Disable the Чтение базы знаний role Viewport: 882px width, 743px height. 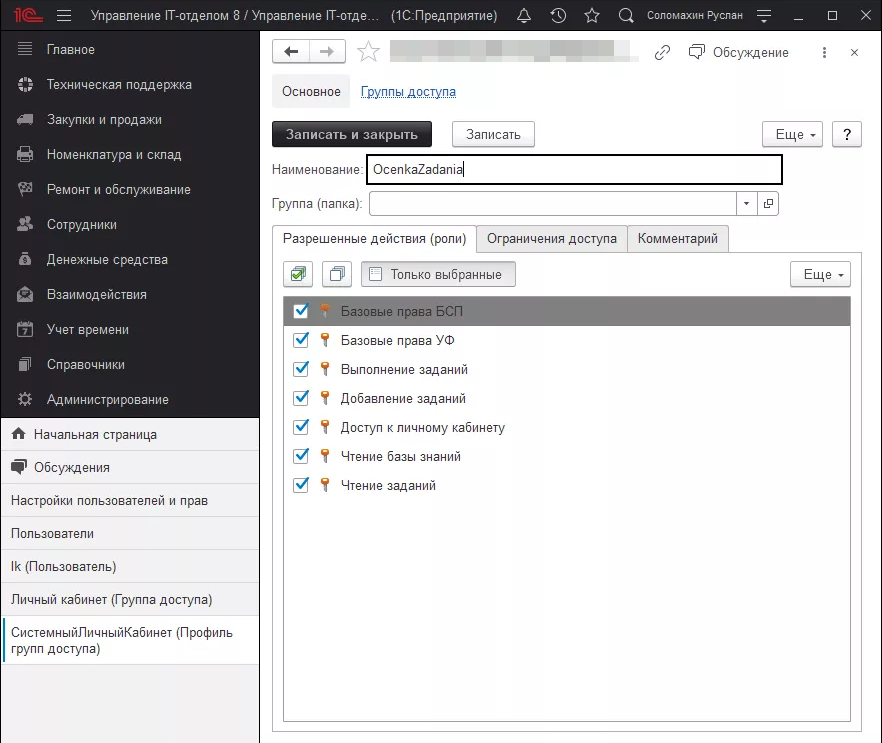click(x=301, y=456)
